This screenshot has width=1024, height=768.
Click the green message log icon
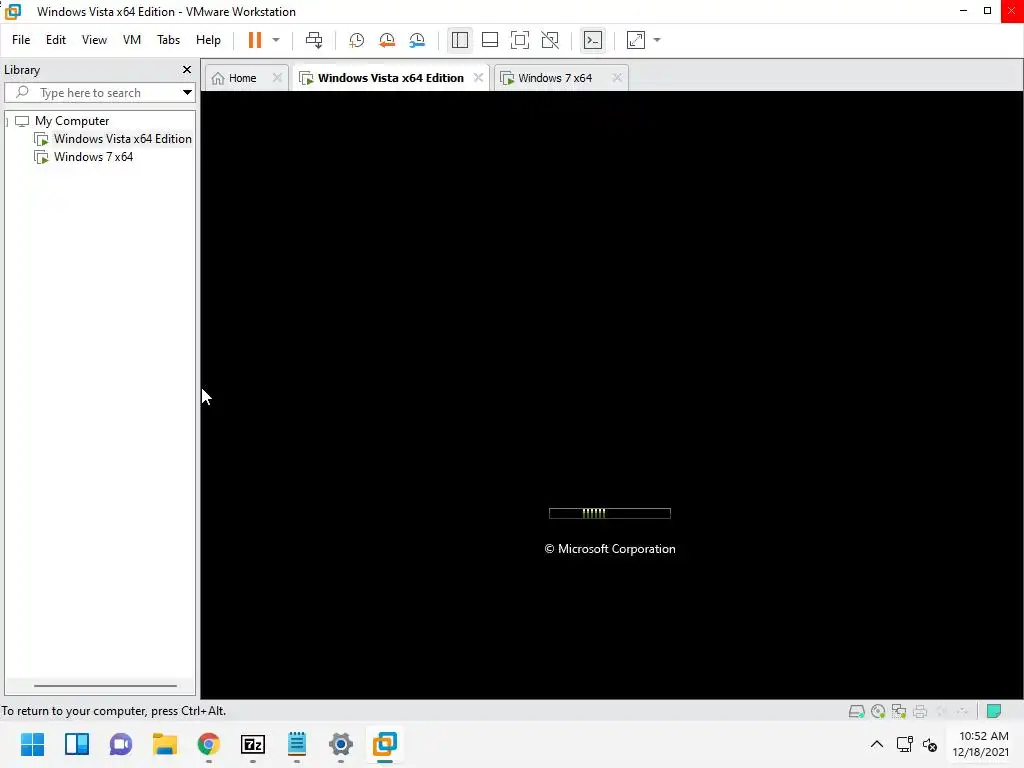[x=994, y=711]
